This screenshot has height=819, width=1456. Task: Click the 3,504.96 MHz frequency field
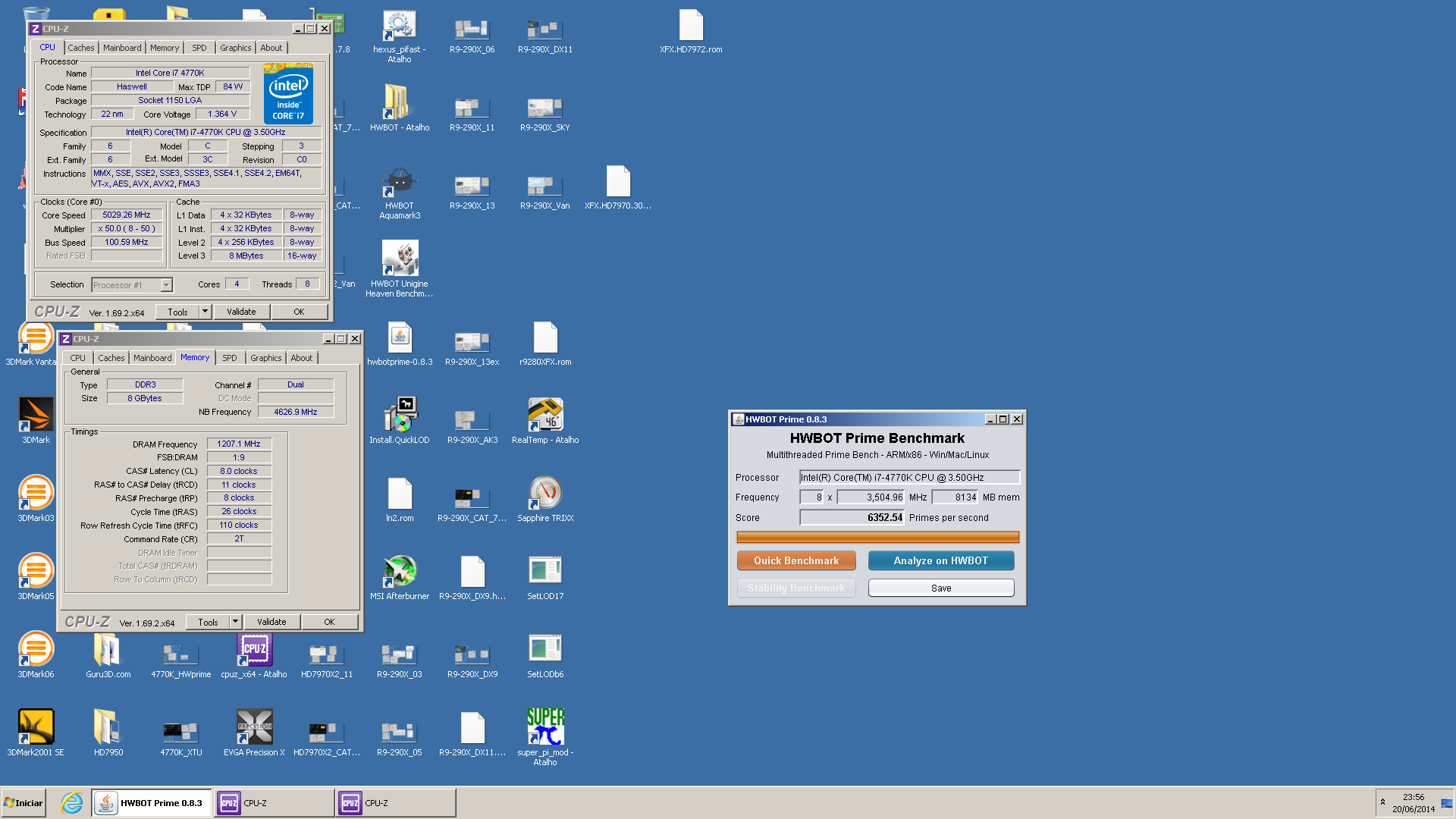click(x=871, y=497)
